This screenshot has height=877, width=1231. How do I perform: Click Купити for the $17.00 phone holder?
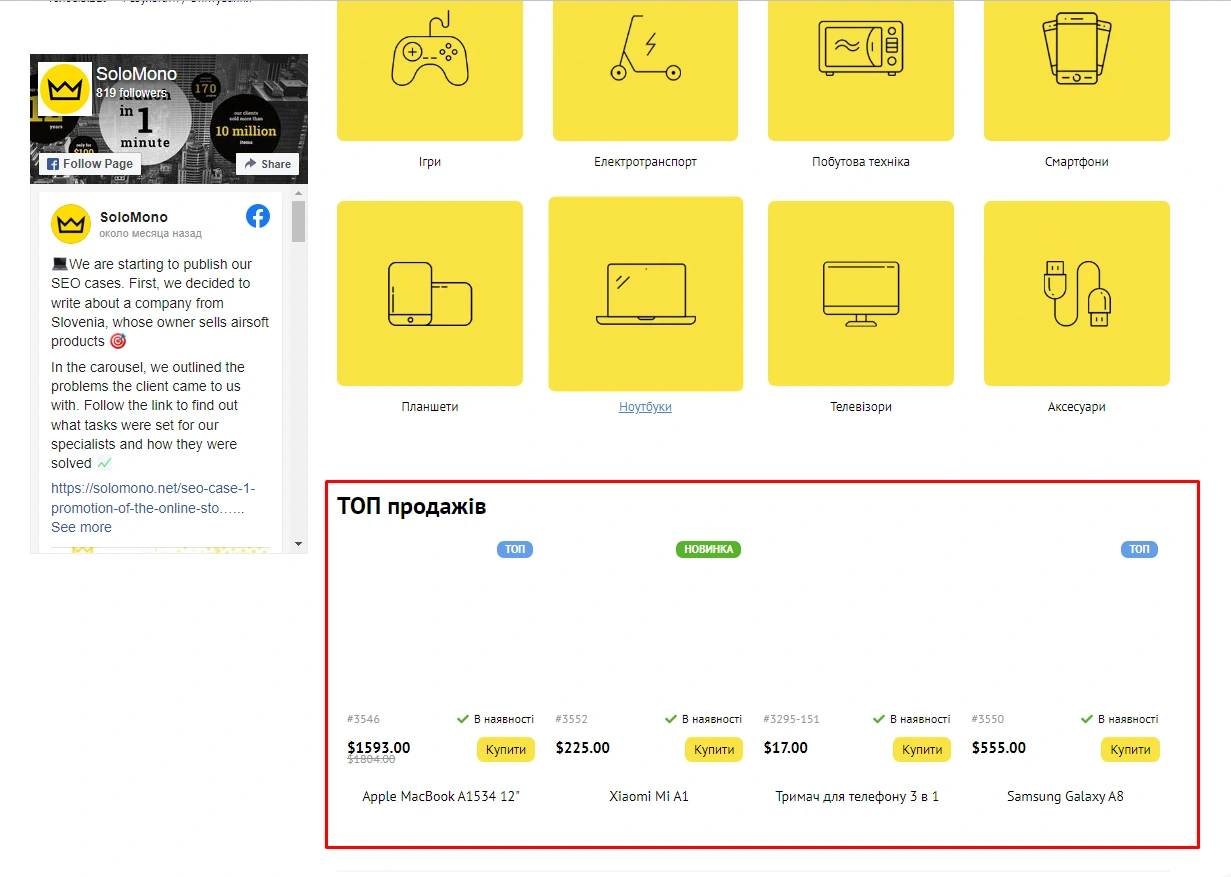922,750
